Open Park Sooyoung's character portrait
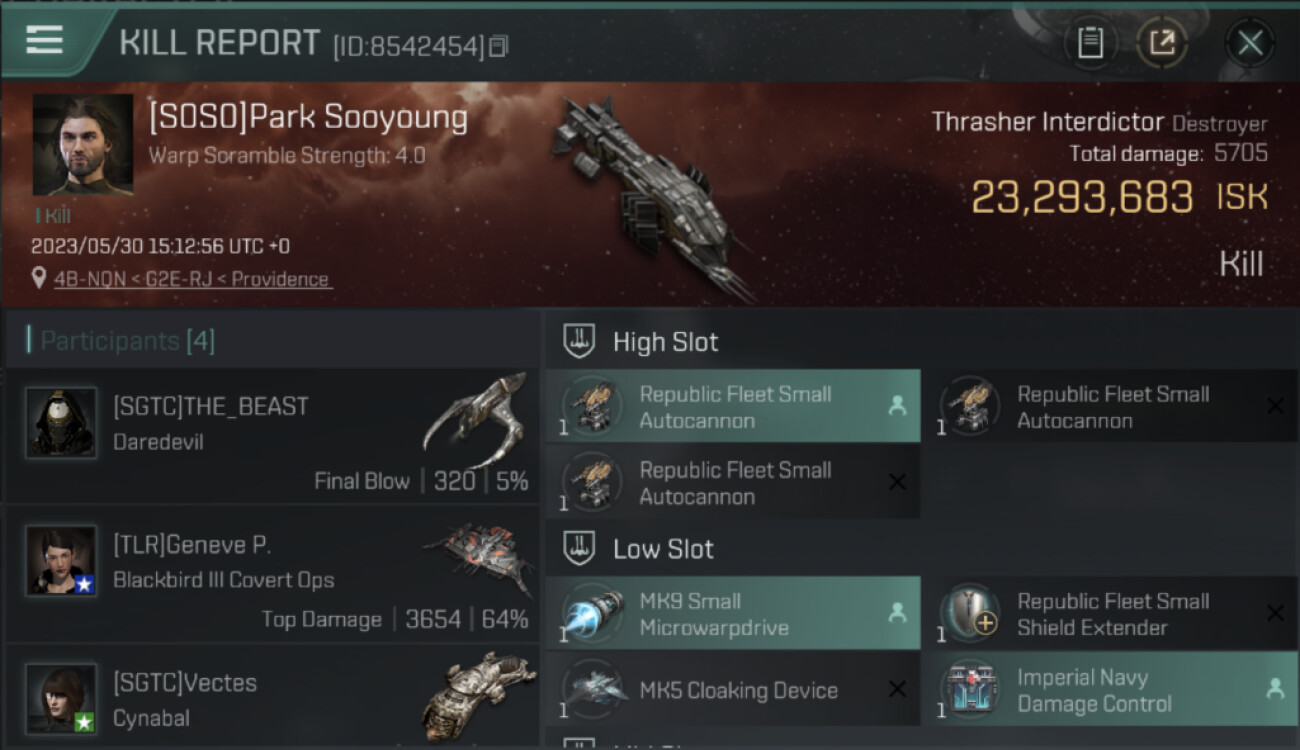The width and height of the screenshot is (1300, 750). [83, 145]
